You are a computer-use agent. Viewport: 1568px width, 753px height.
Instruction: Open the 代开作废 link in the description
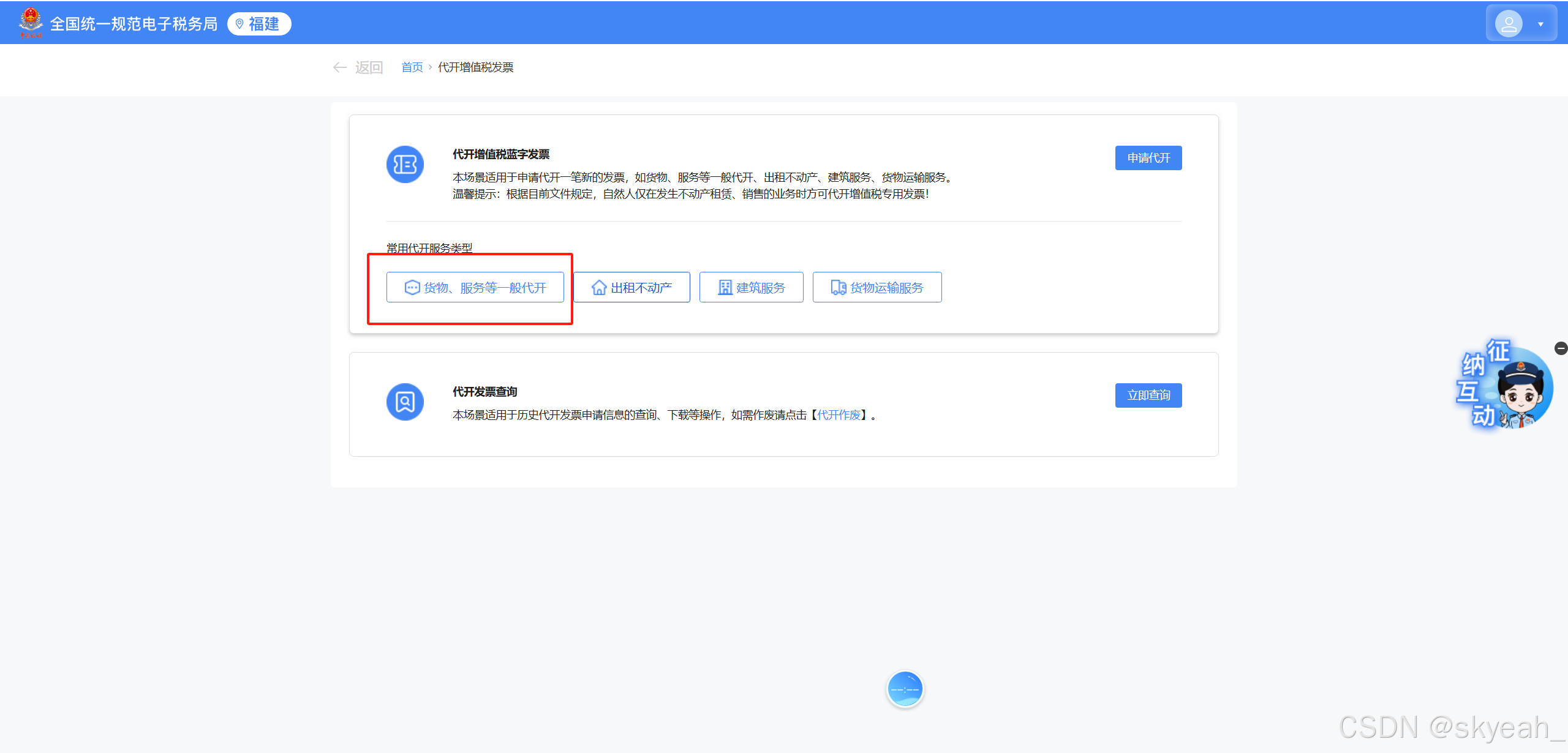841,414
